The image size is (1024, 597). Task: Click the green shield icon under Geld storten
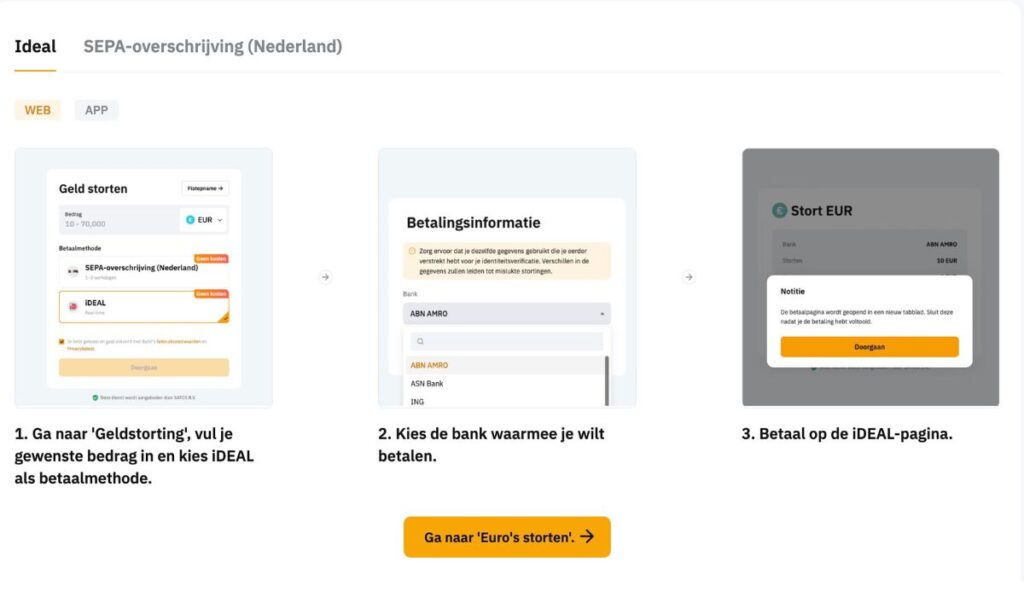[x=95, y=397]
